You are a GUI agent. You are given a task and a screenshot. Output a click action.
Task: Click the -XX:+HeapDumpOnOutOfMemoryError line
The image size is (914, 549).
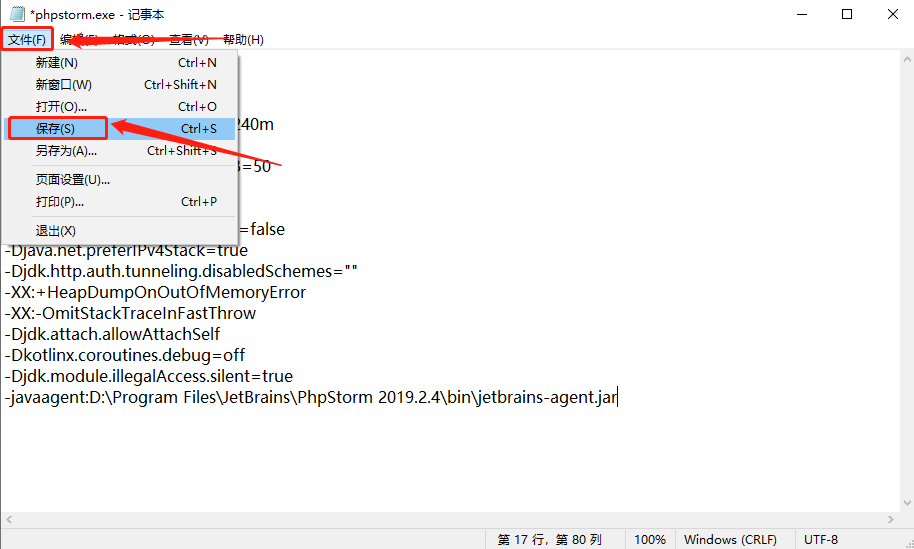[156, 293]
